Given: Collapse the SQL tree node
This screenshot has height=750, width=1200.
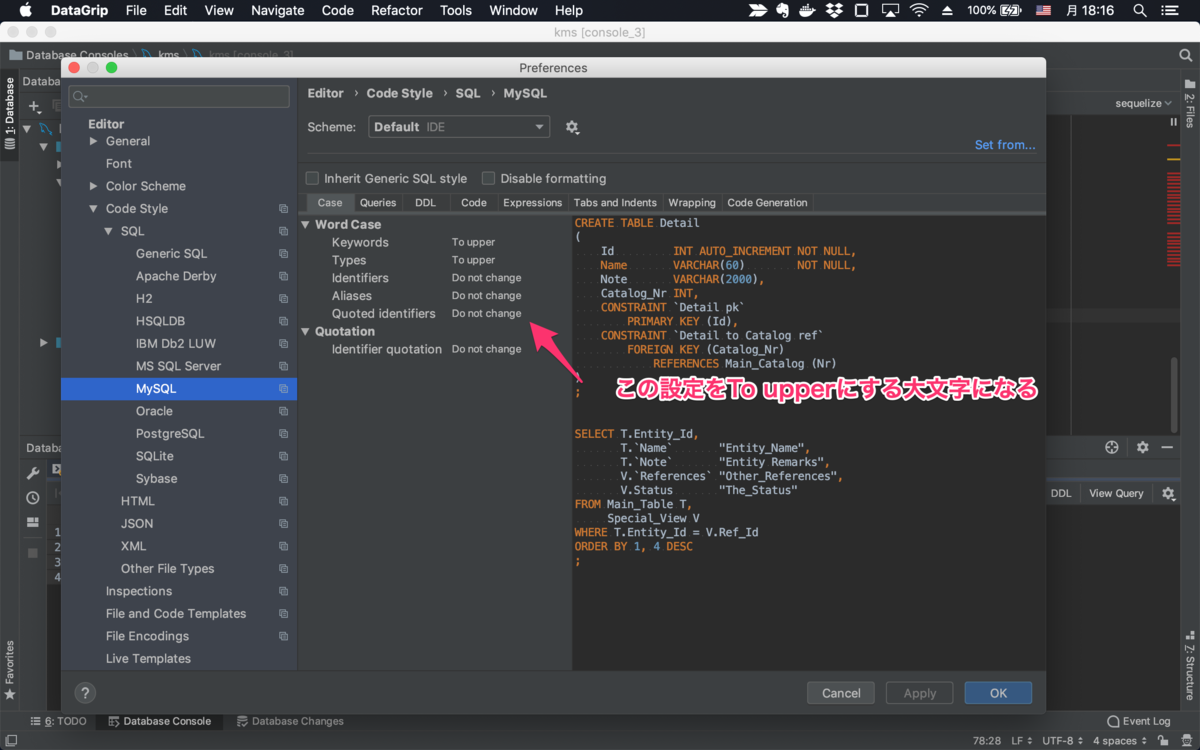Looking at the screenshot, I should [x=109, y=231].
